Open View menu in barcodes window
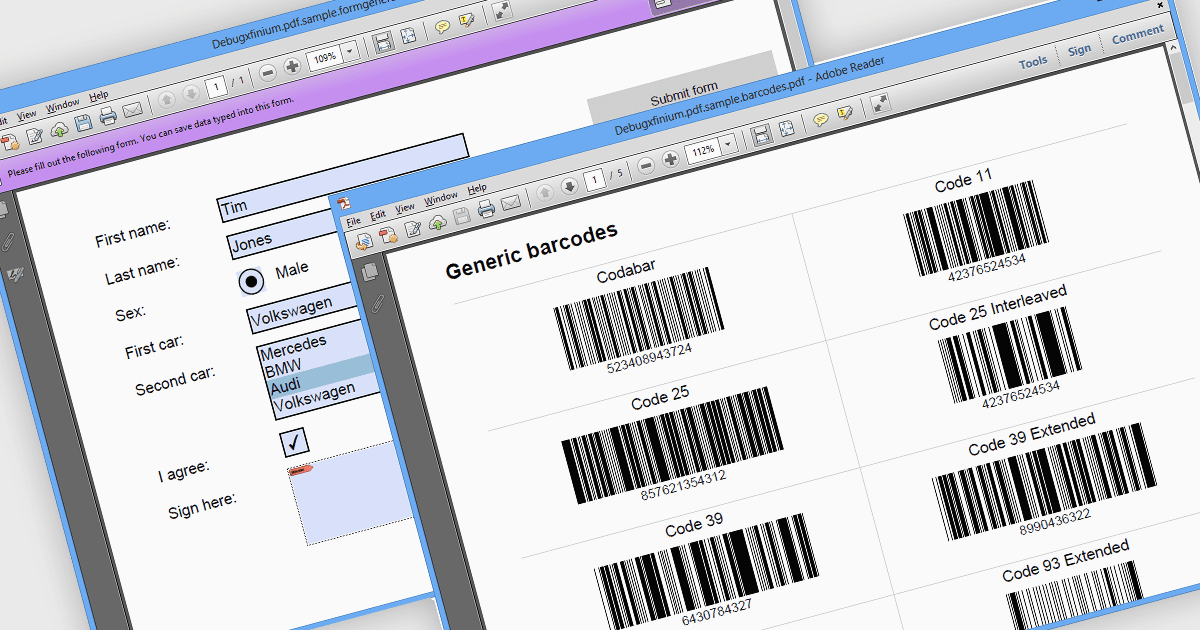This screenshot has height=630, width=1200. tap(405, 207)
